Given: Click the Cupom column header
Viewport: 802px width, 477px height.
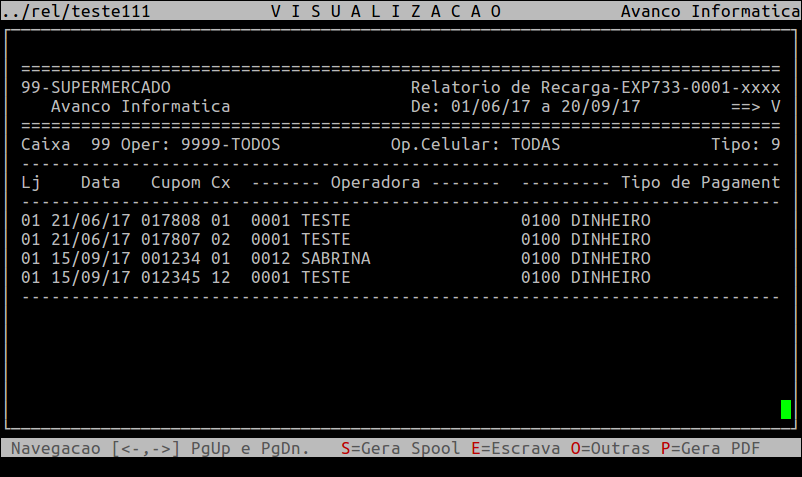Looking at the screenshot, I should click(x=175, y=183).
